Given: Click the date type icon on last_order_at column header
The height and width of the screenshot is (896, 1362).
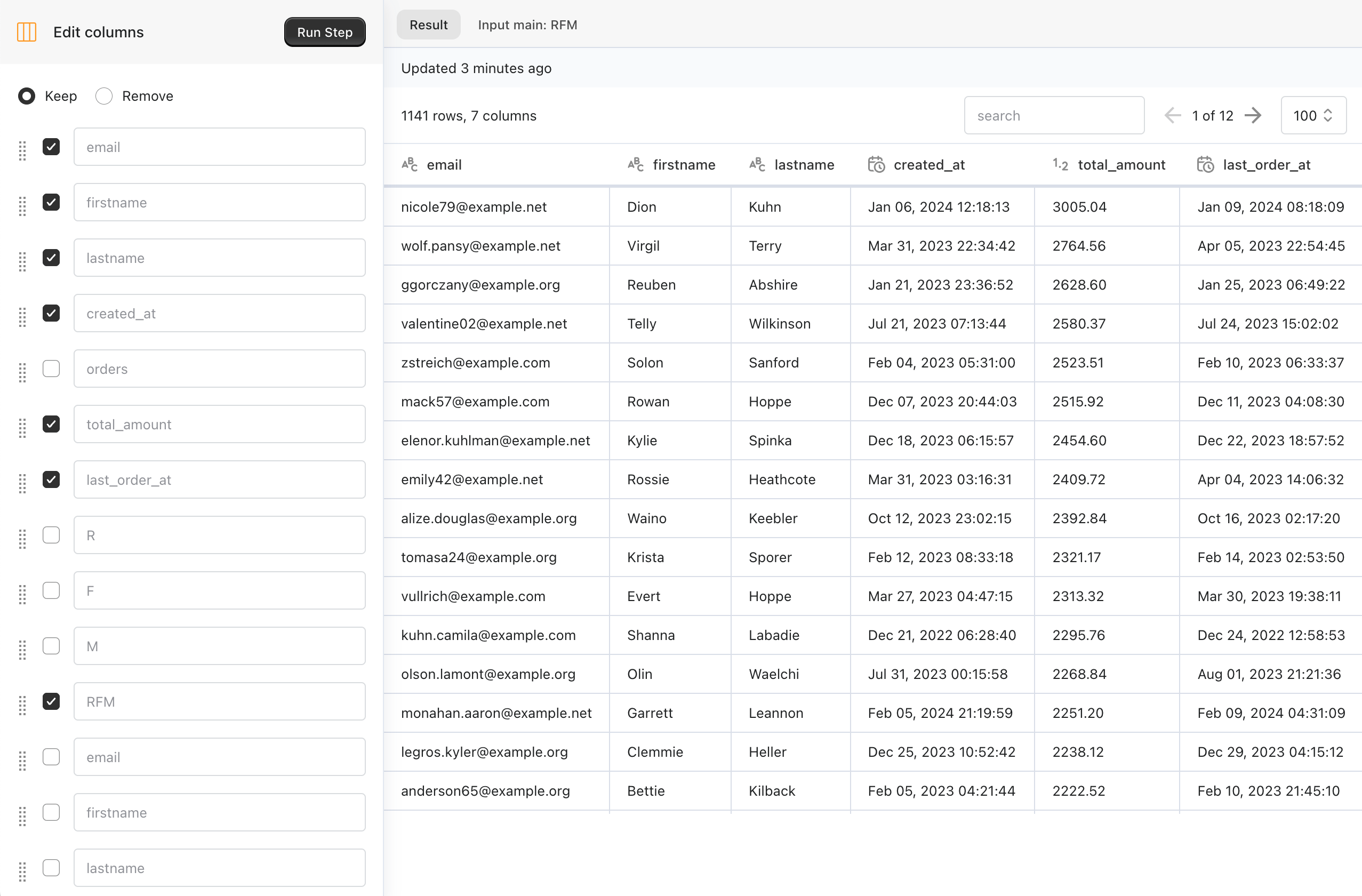Looking at the screenshot, I should point(1206,165).
